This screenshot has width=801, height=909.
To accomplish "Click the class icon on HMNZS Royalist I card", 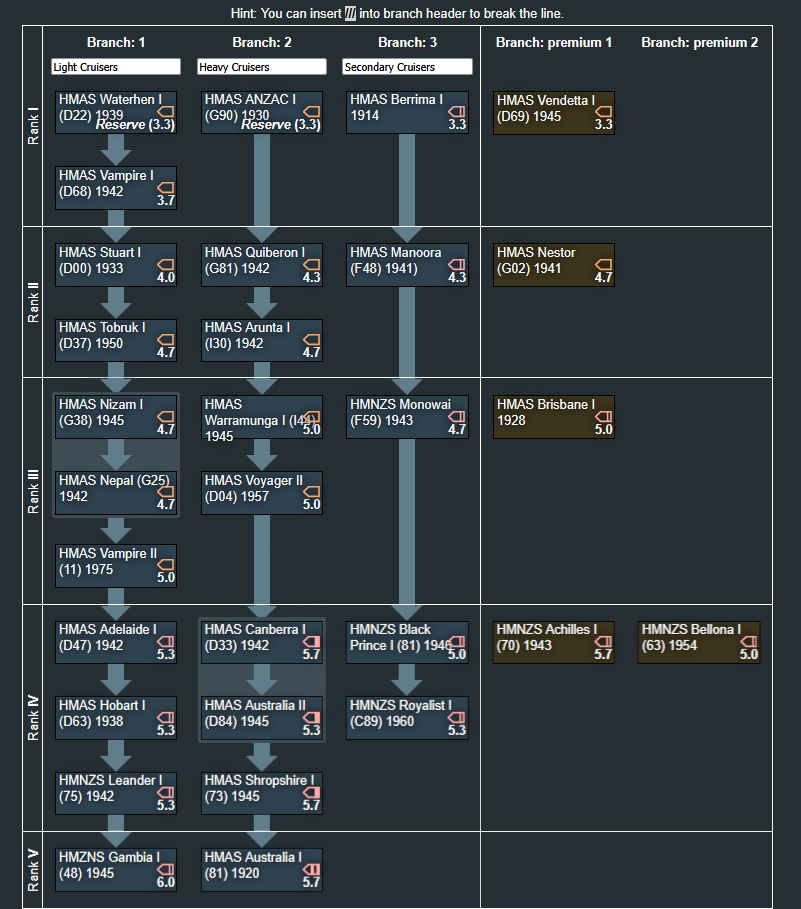I will click(x=457, y=716).
